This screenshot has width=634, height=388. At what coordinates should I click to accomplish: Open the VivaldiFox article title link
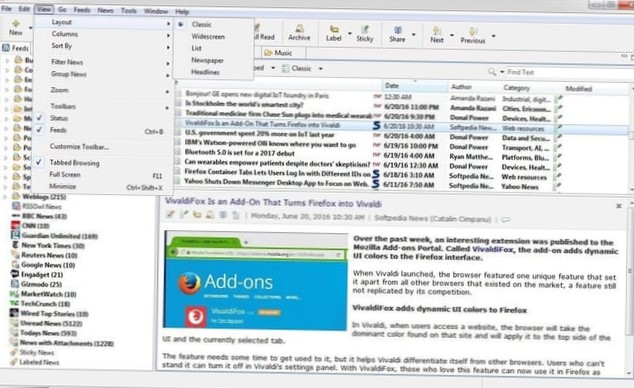click(273, 202)
